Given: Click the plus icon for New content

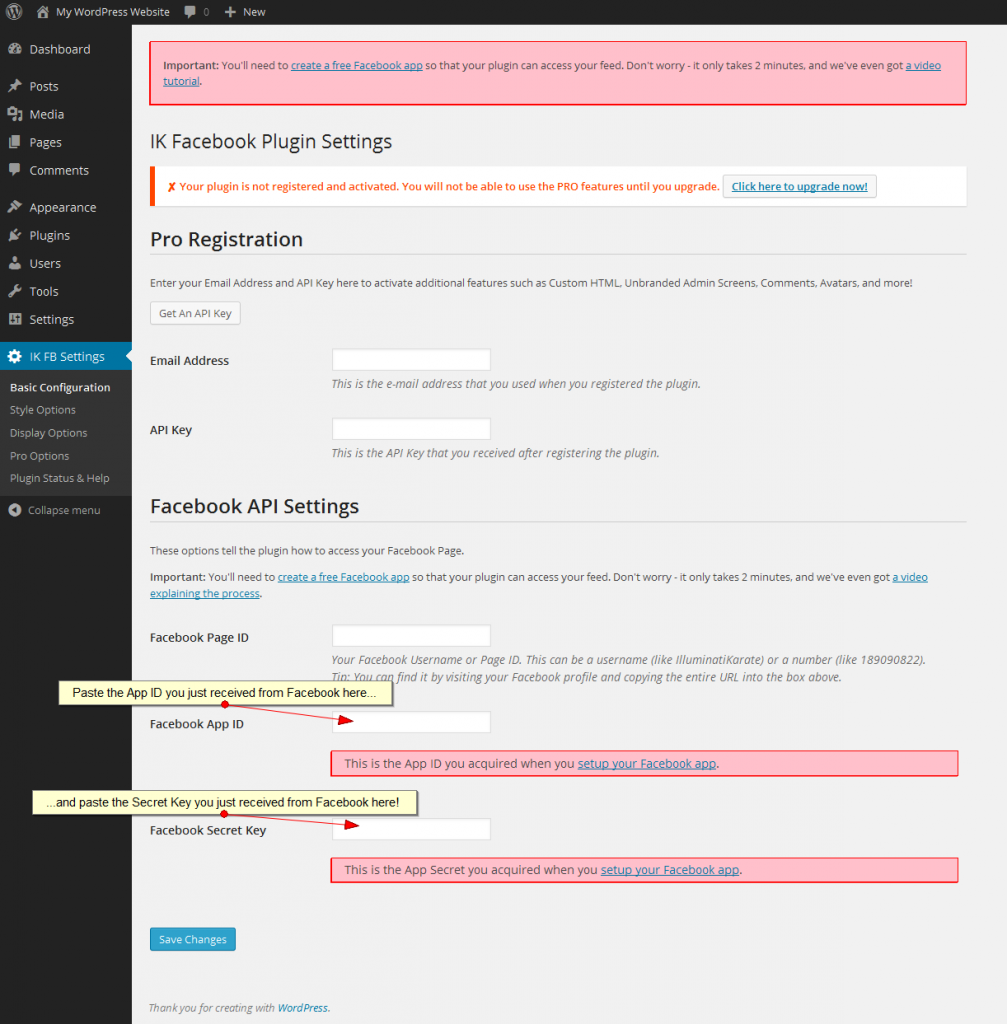Looking at the screenshot, I should coord(230,12).
